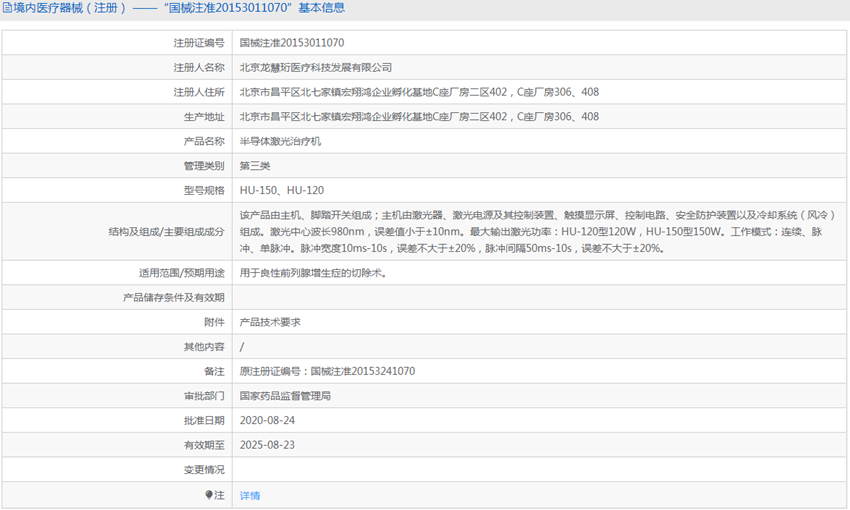Screen dimensions: 850x510
Task: Click approval department 国家药品监督管理局
Action: 285,396
